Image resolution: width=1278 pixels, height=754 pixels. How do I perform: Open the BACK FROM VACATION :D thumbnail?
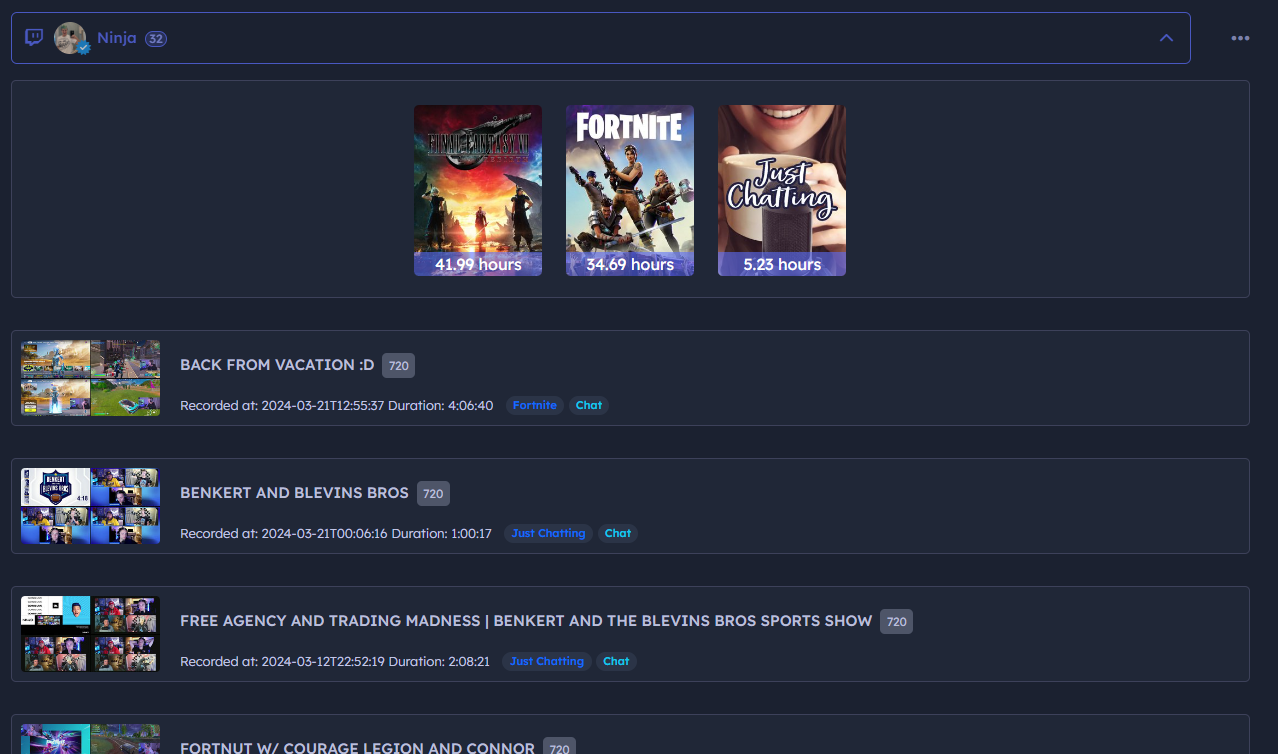pyautogui.click(x=90, y=378)
